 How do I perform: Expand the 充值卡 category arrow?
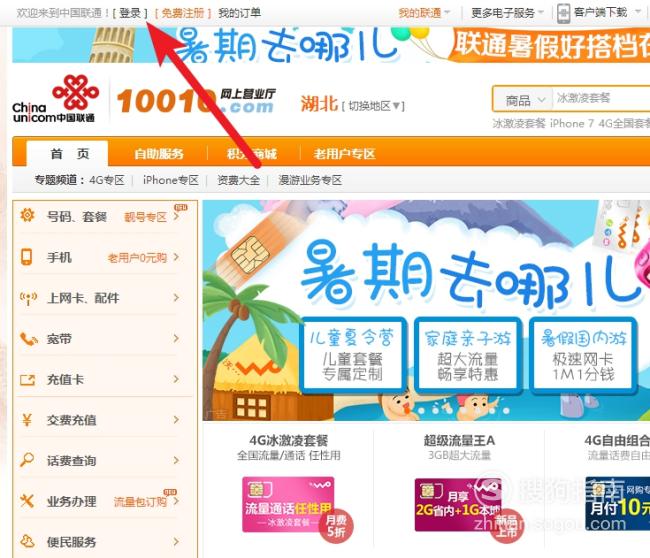pyautogui.click(x=176, y=379)
